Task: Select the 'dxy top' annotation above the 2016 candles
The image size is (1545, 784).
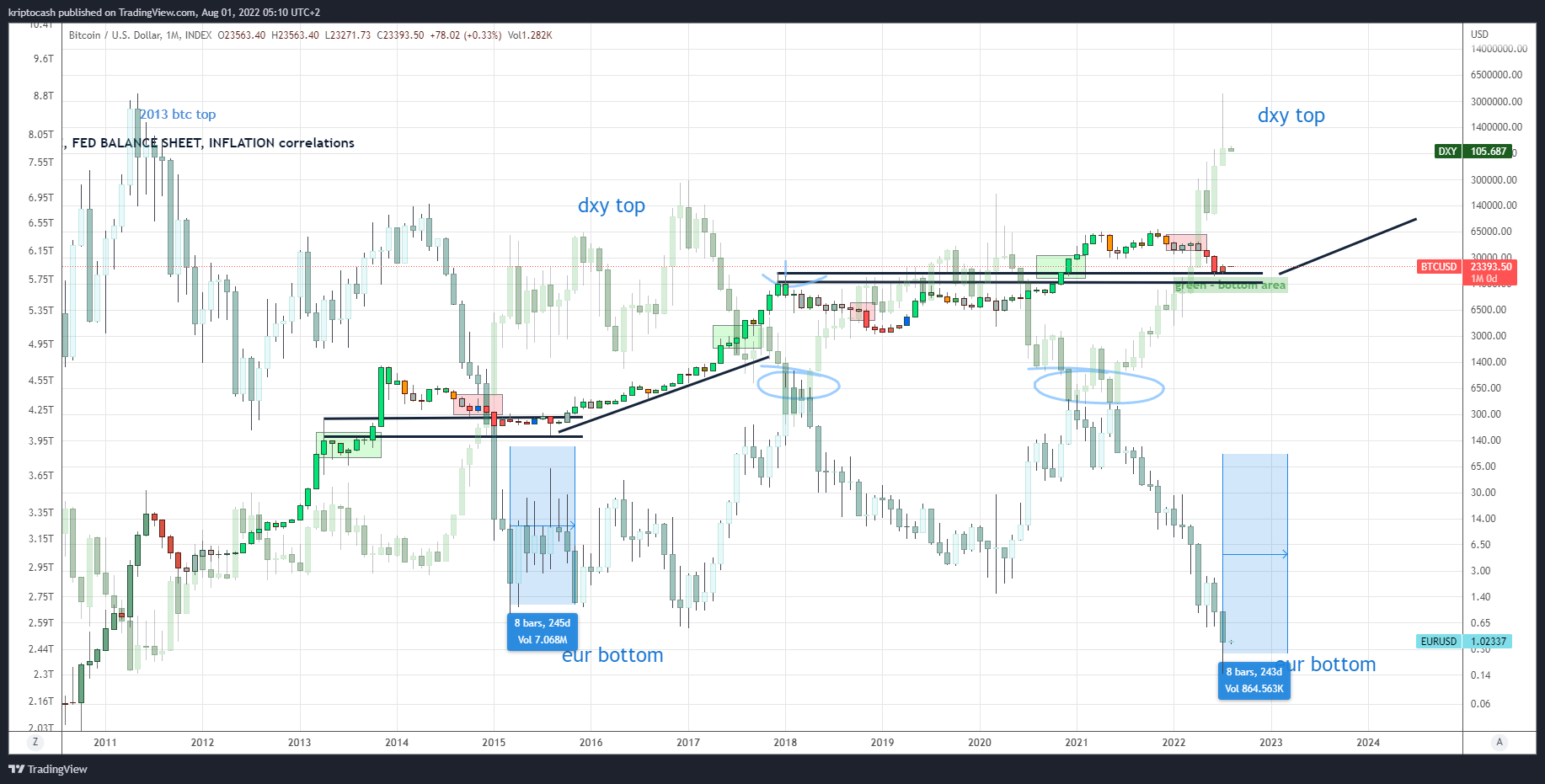Action: [x=612, y=205]
